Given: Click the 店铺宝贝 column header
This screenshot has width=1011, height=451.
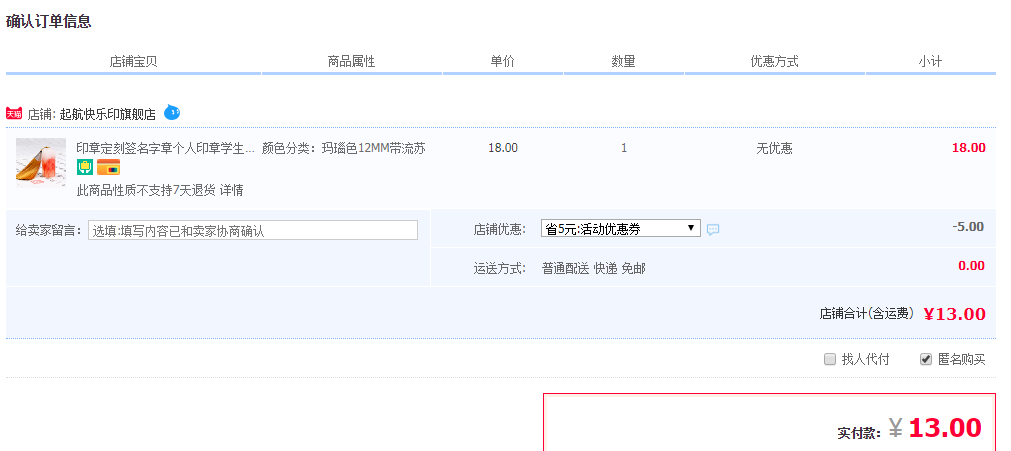Looking at the screenshot, I should (133, 62).
